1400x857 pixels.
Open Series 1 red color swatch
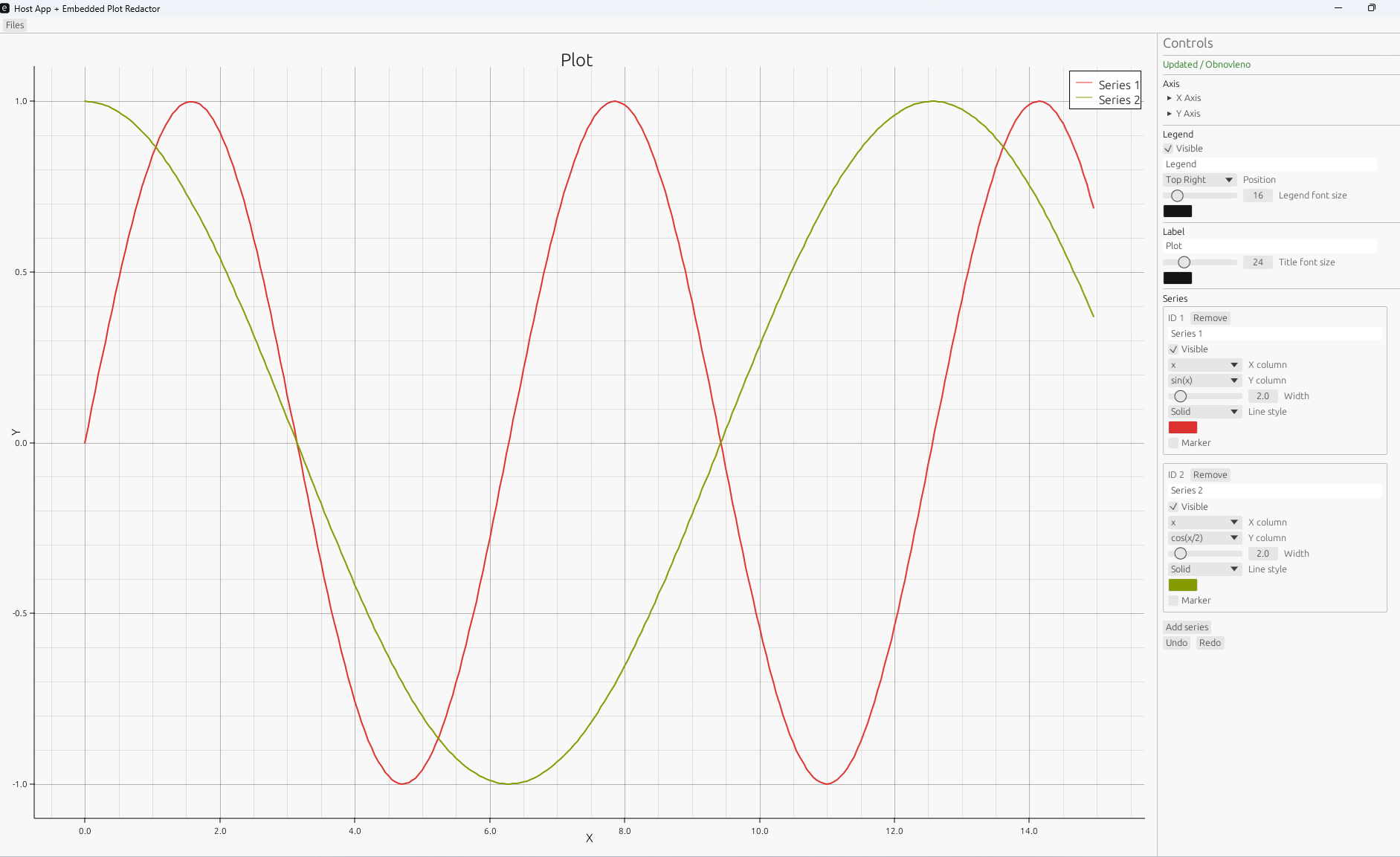pos(1182,427)
